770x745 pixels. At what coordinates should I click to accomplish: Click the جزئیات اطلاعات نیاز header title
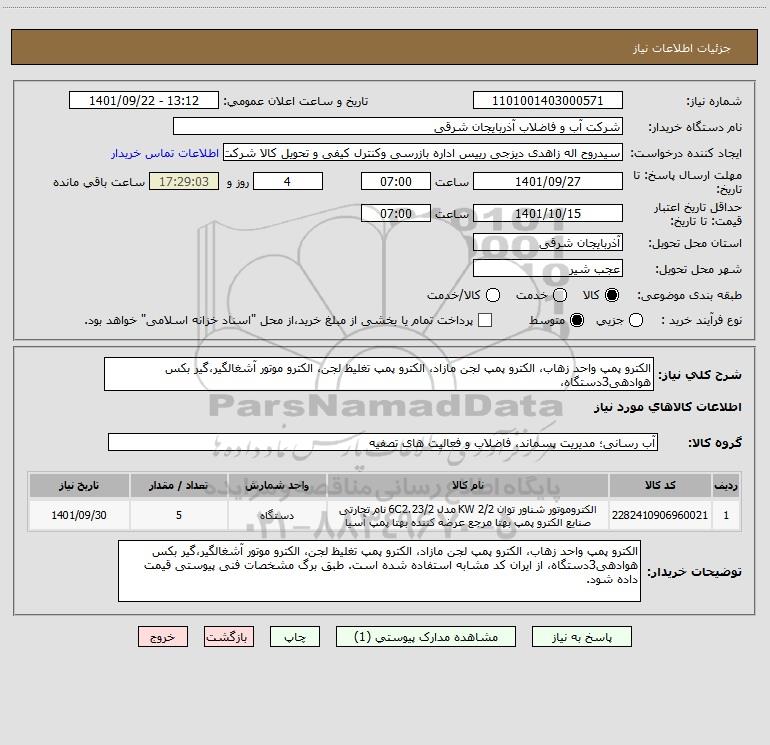pyautogui.click(x=682, y=48)
